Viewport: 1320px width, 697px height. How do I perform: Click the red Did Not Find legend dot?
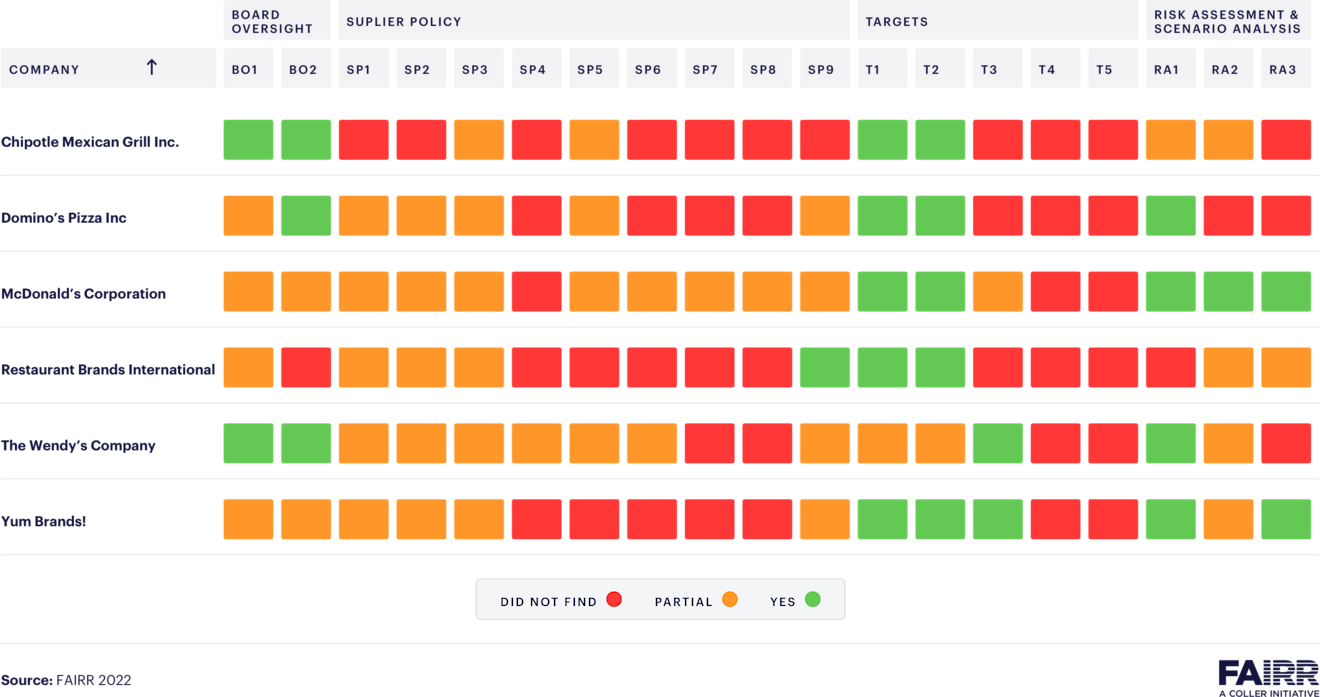(x=614, y=599)
